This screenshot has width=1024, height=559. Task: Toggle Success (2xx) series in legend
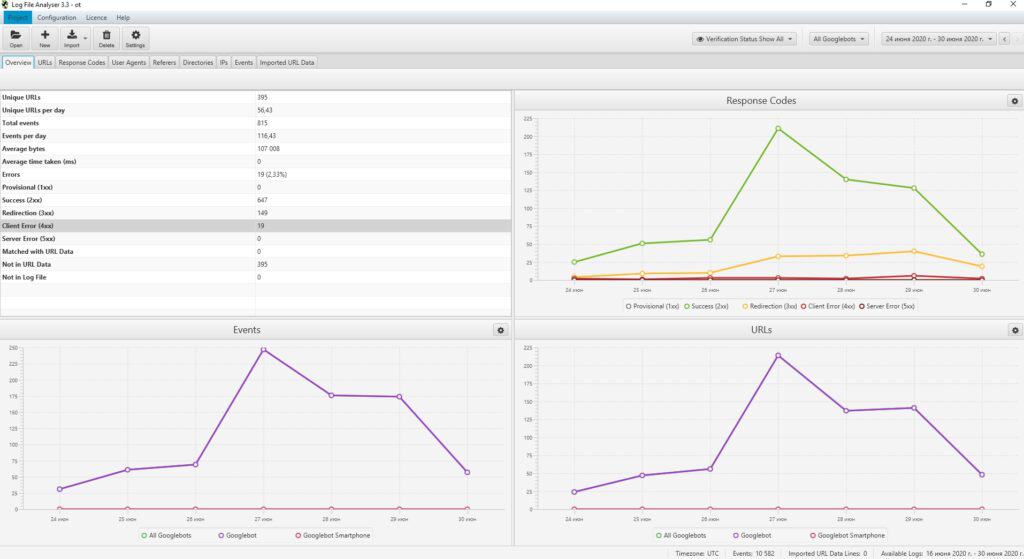(x=706, y=306)
